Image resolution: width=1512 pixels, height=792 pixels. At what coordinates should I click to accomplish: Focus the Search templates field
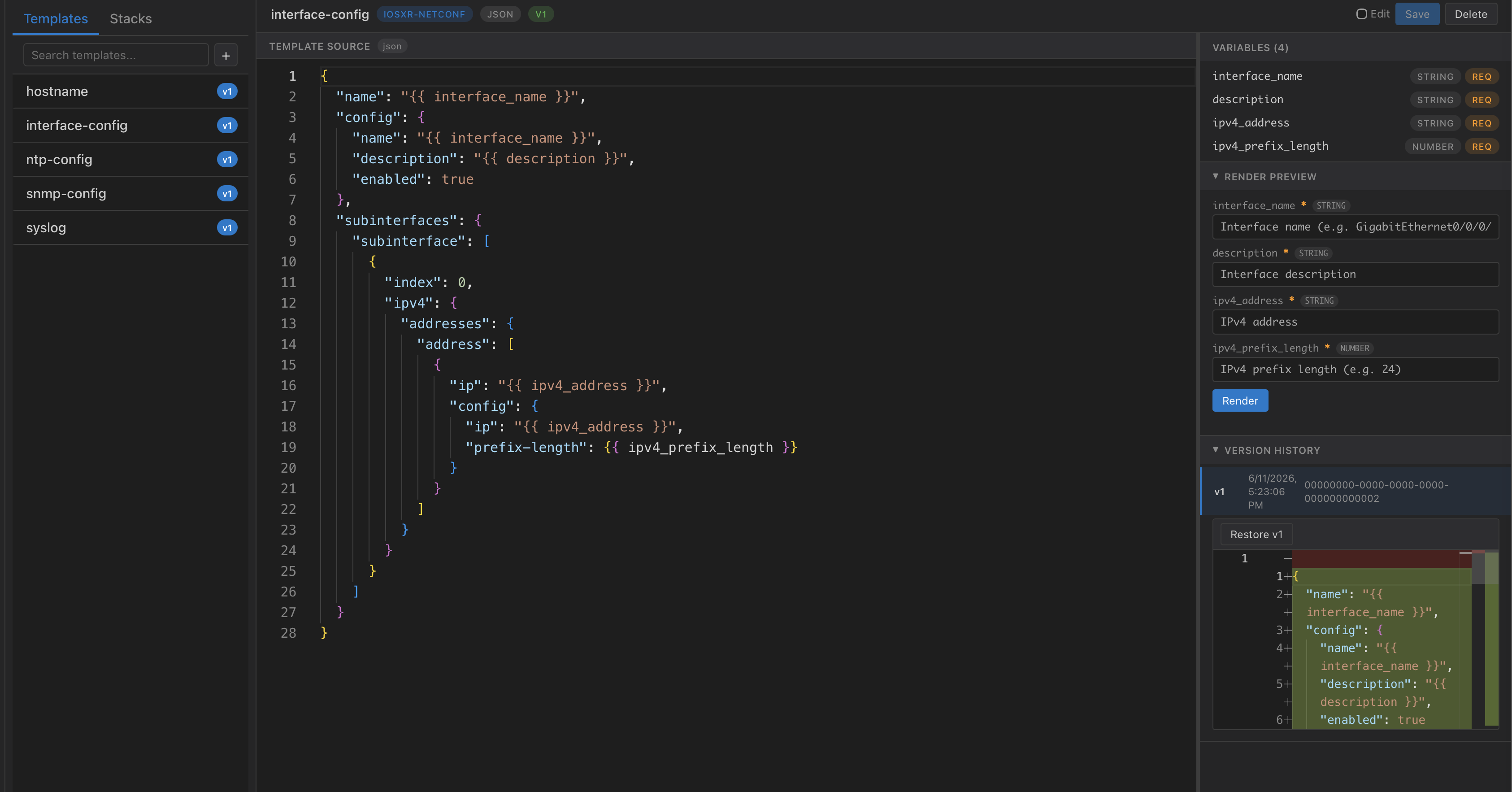point(116,55)
